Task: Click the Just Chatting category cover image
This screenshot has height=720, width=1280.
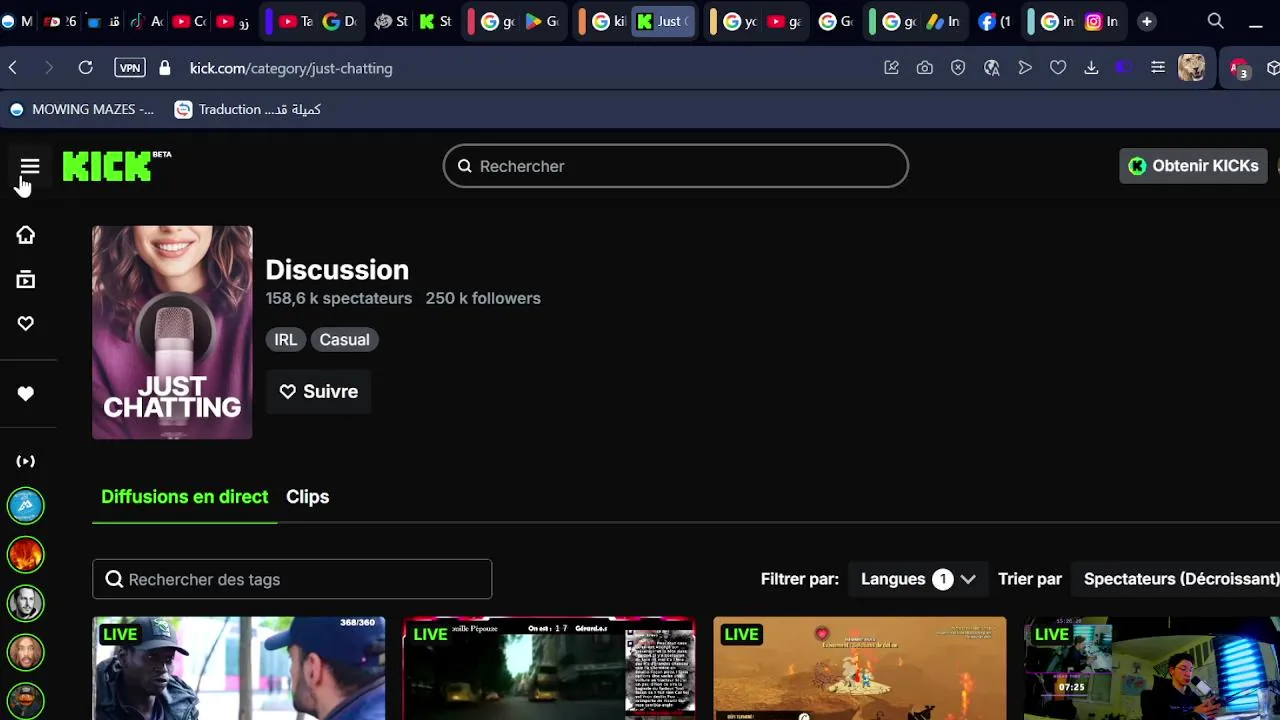Action: point(172,332)
